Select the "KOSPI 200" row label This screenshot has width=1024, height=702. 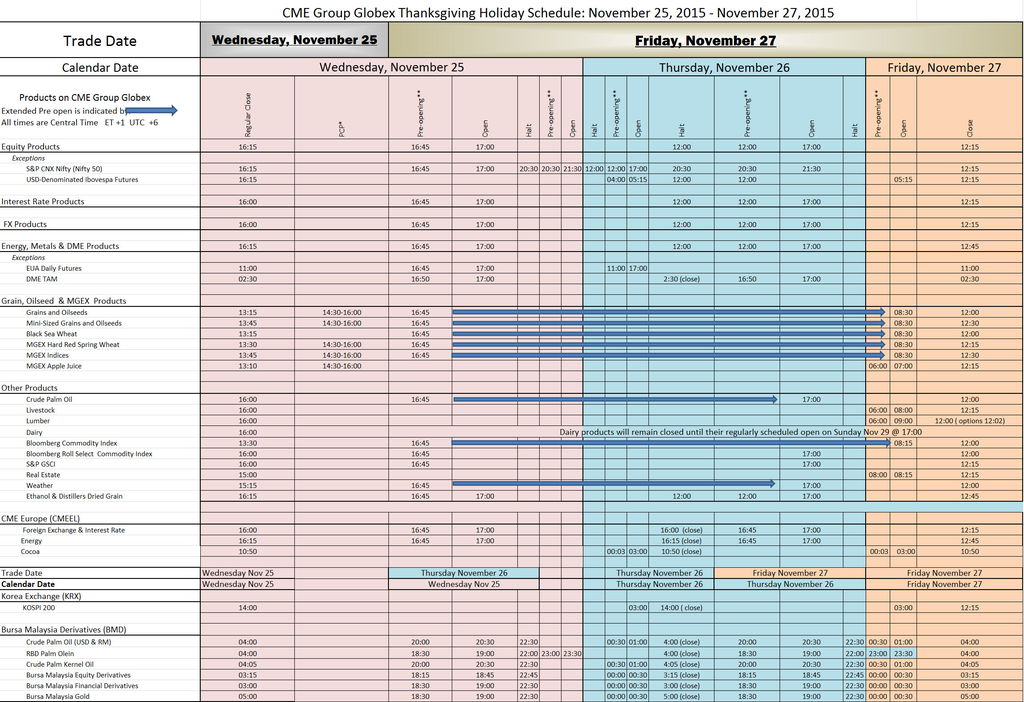40,607
